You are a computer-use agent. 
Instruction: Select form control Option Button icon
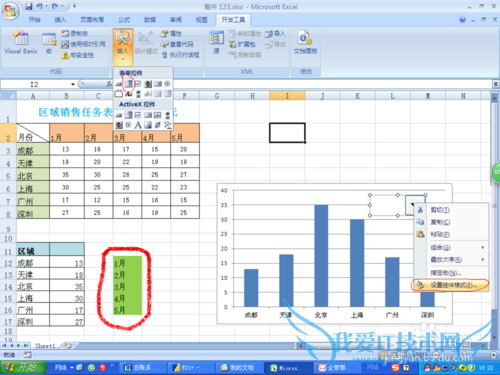click(167, 84)
